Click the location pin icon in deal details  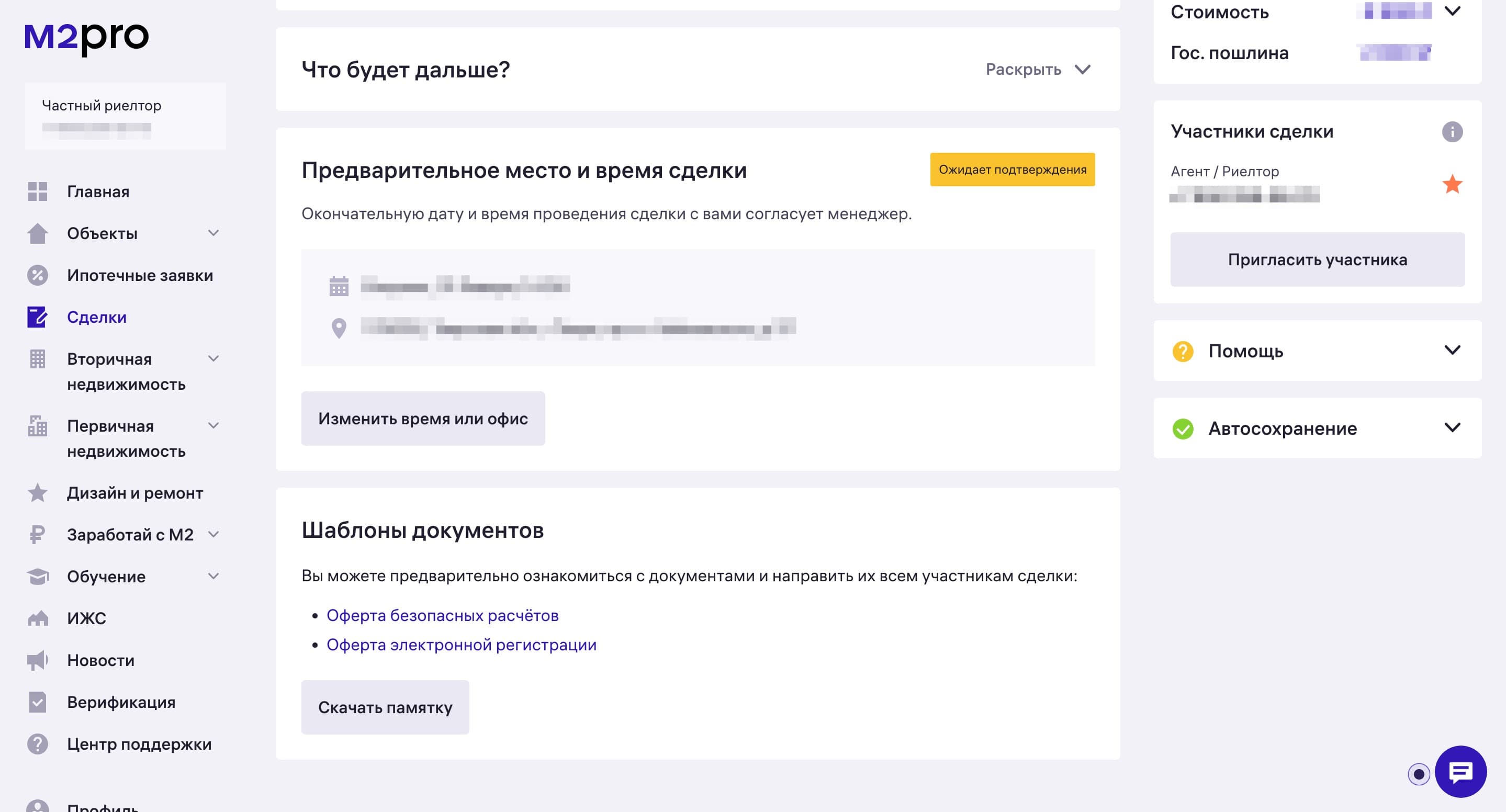point(339,328)
